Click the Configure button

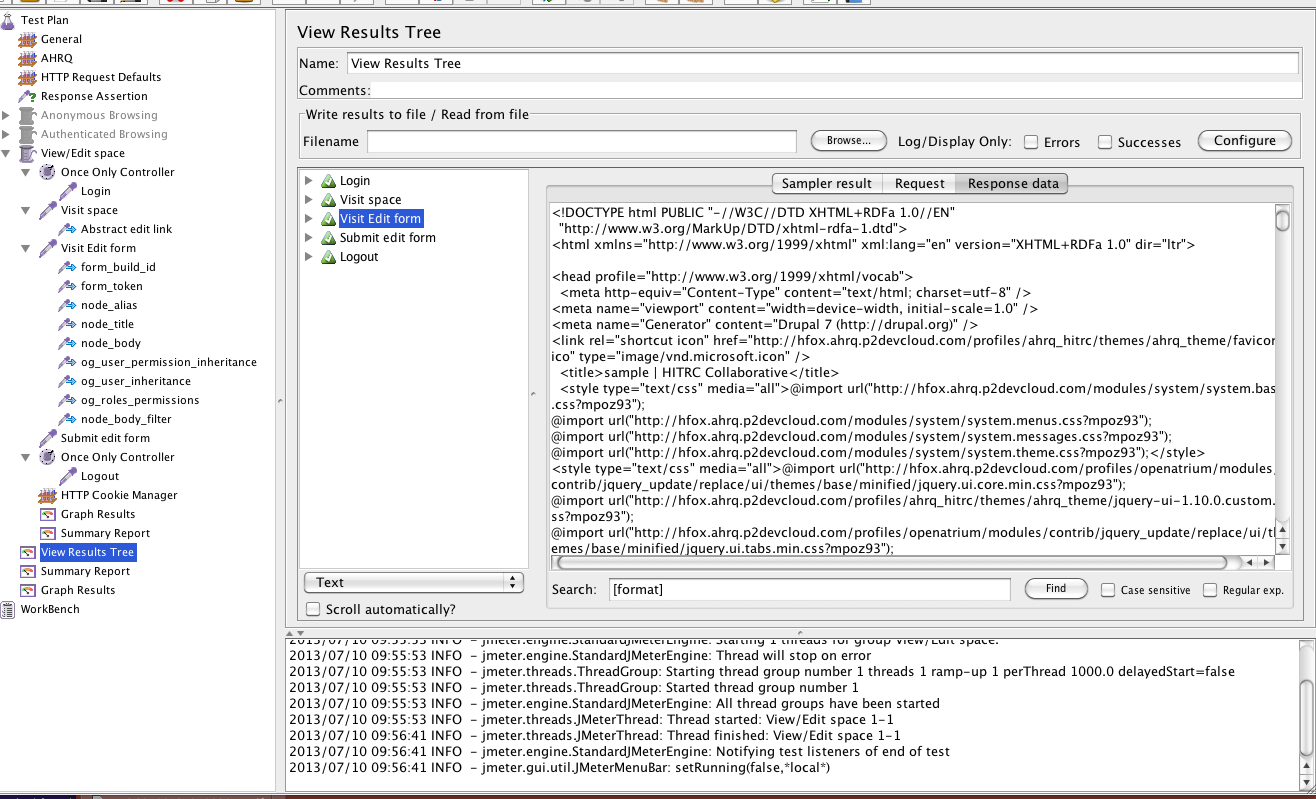[x=1245, y=141]
